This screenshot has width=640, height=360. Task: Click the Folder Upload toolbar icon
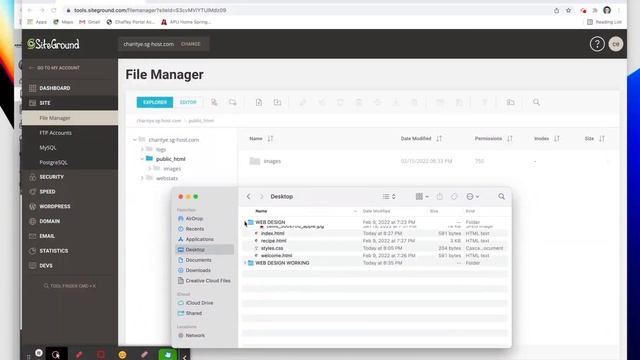(277, 102)
